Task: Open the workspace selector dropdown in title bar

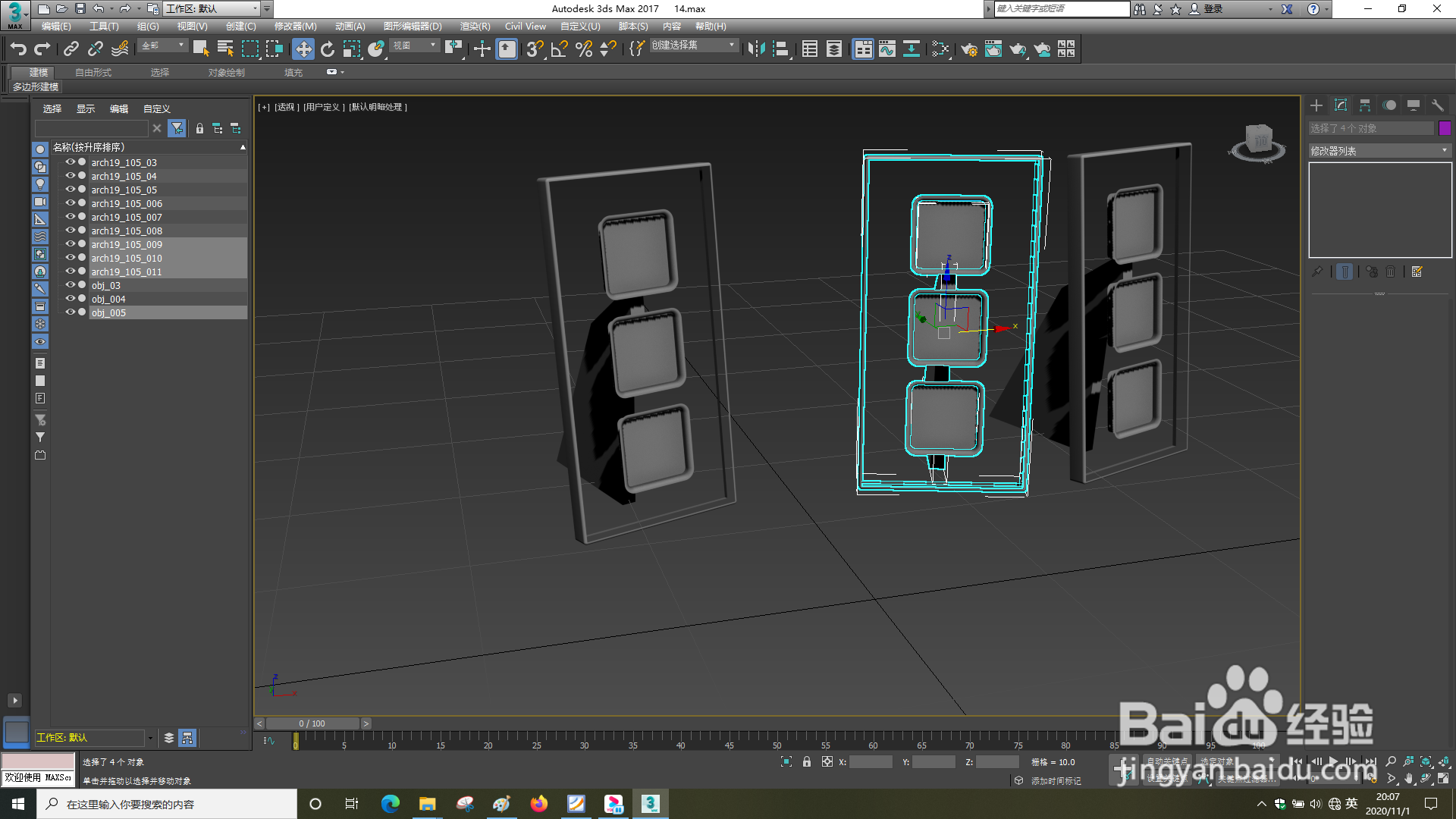Action: pos(255,9)
